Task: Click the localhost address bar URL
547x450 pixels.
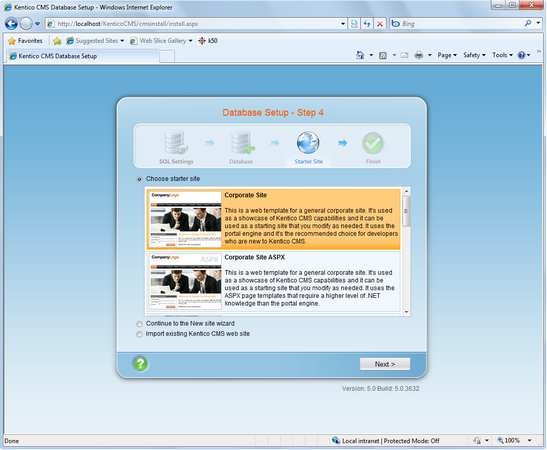Action: (128, 24)
